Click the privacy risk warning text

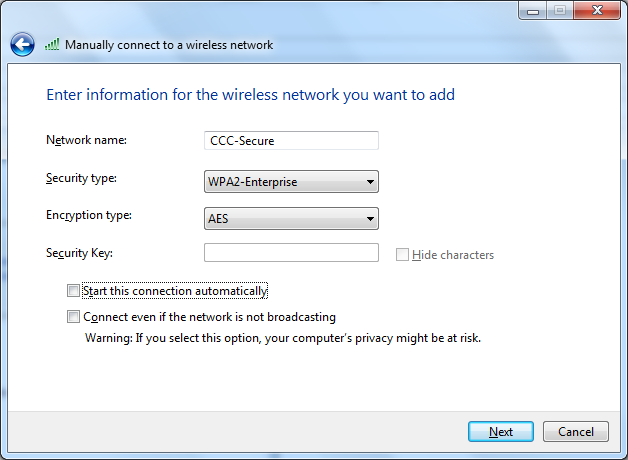pos(283,338)
